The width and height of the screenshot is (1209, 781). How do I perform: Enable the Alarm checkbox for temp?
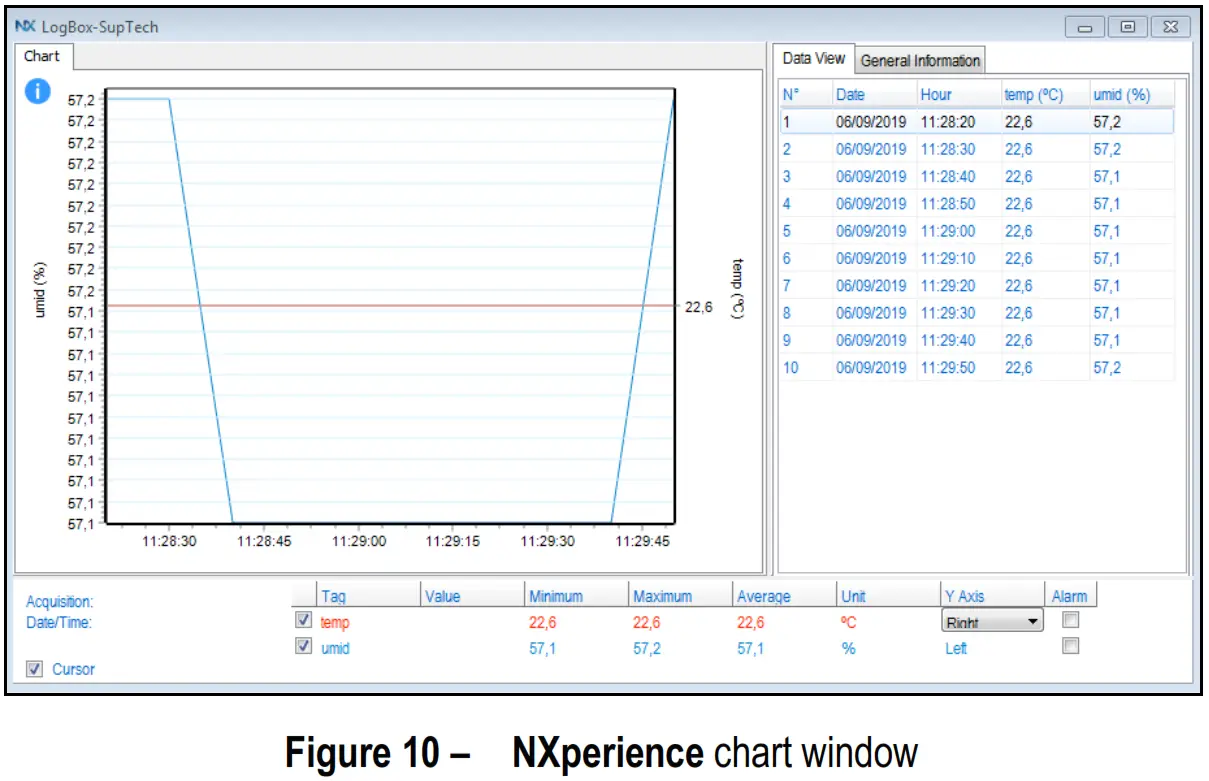click(x=1070, y=621)
